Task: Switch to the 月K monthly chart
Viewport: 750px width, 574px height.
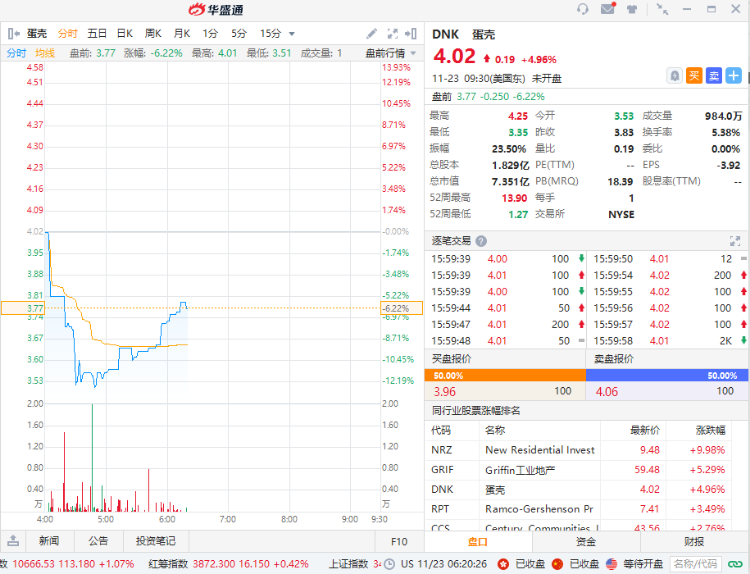Action: point(182,33)
